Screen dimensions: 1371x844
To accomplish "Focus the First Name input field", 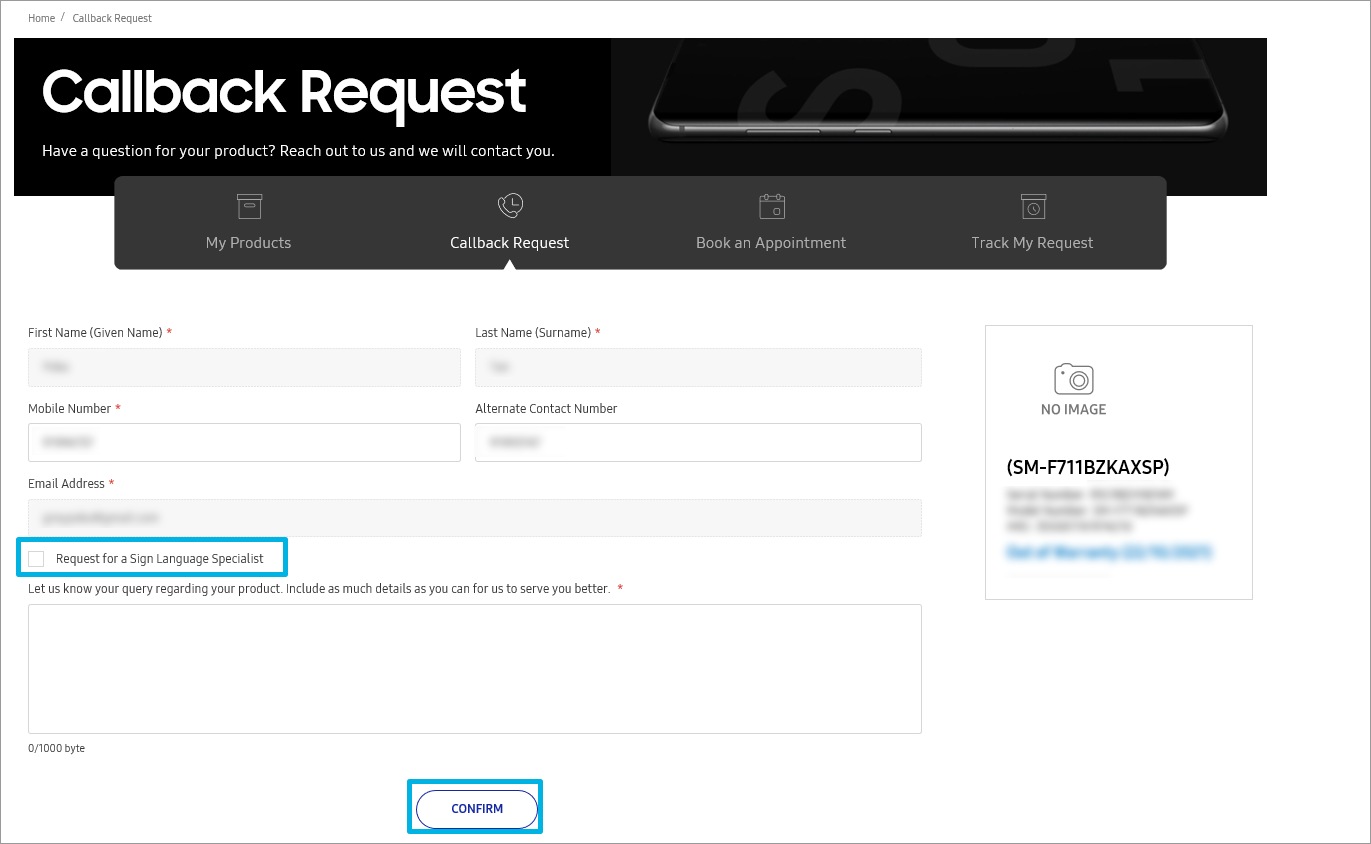I will (x=244, y=368).
